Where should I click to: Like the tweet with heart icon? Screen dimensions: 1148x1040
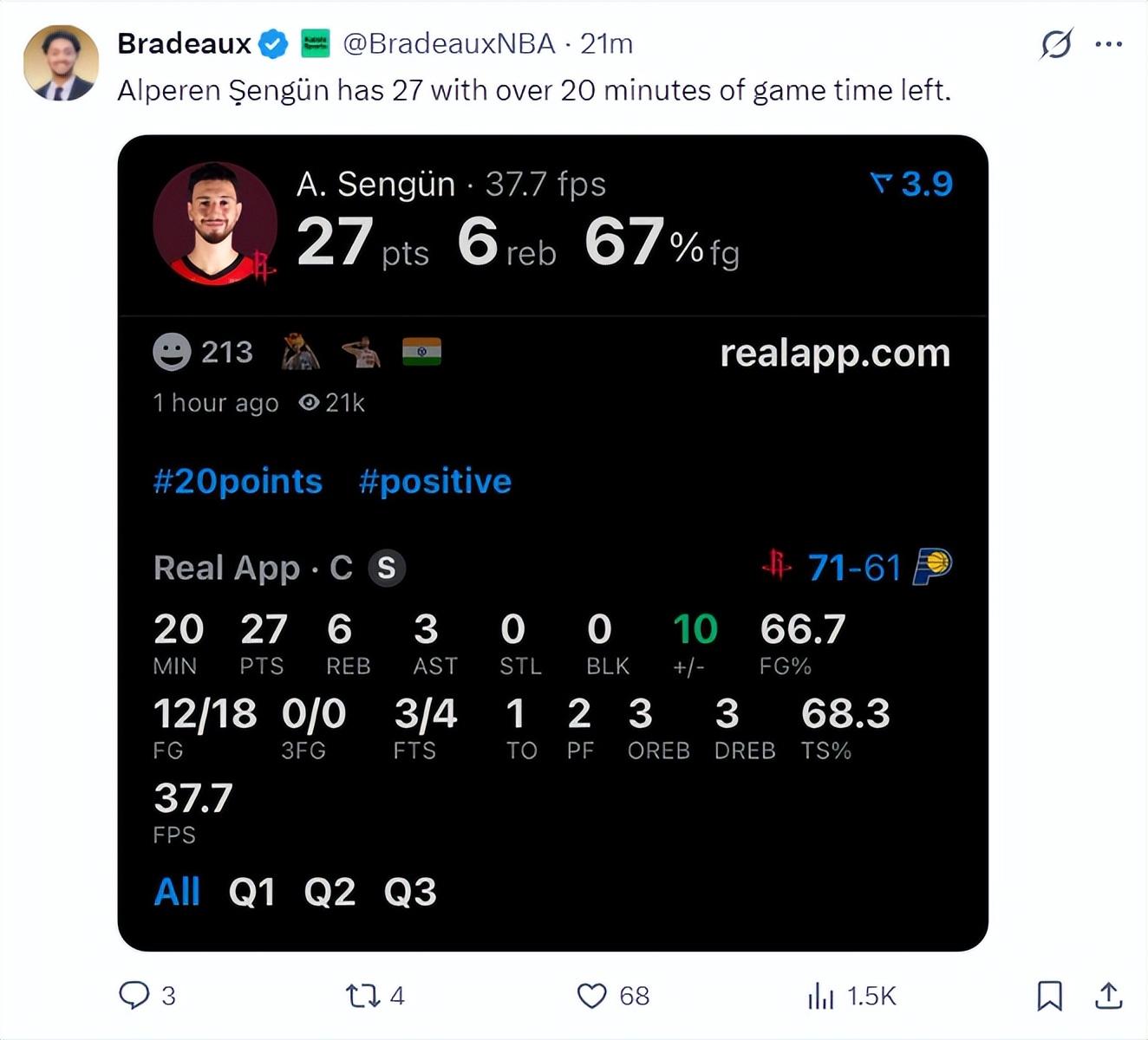[x=592, y=995]
